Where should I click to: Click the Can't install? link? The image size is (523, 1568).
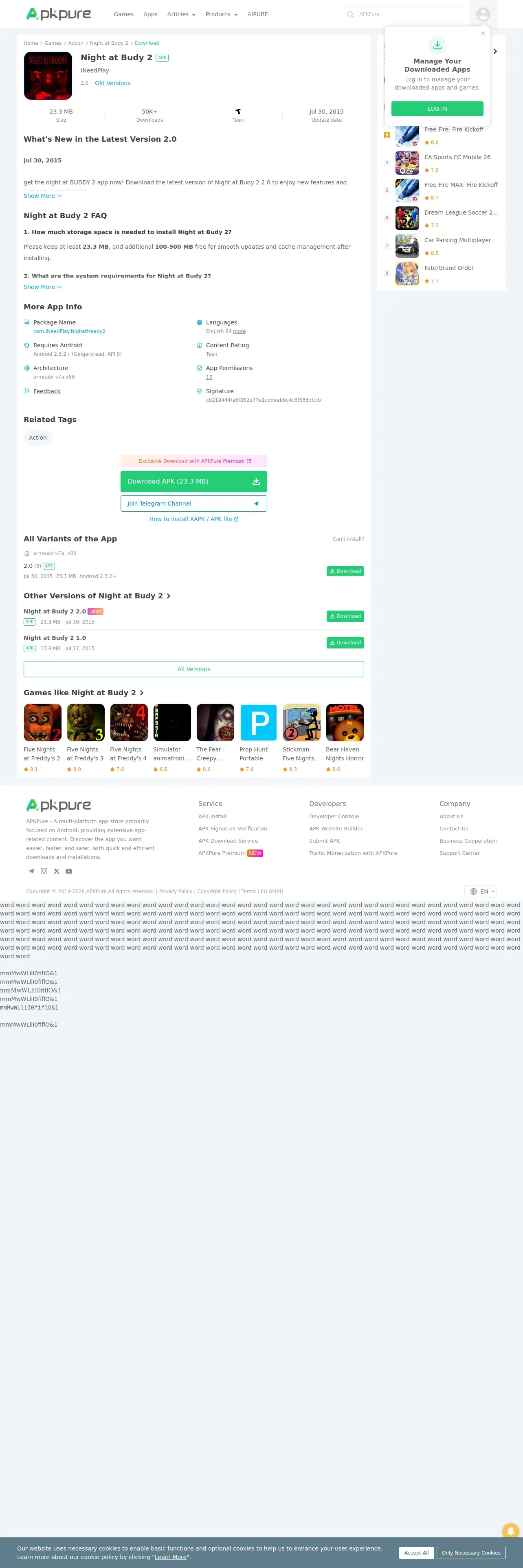click(x=348, y=539)
